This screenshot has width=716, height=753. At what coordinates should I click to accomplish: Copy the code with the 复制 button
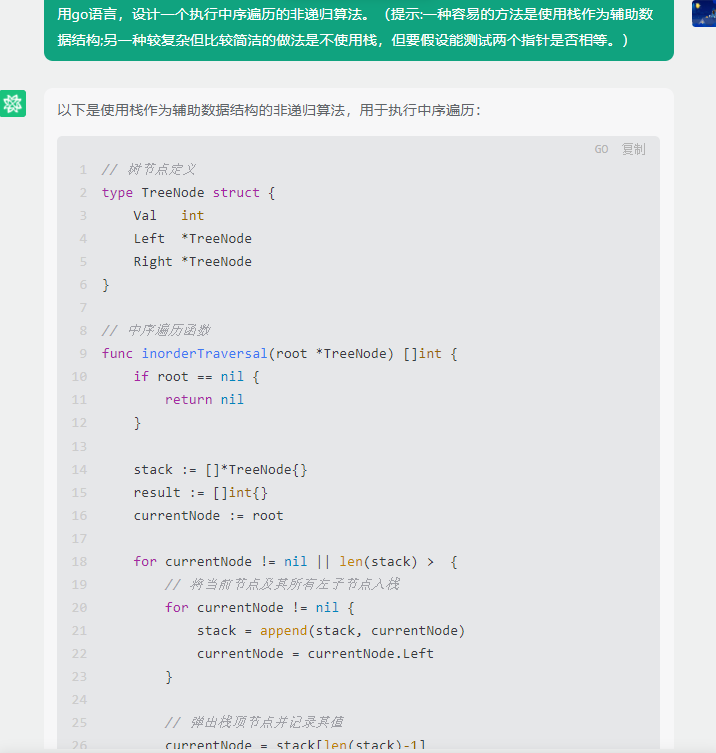coord(633,149)
